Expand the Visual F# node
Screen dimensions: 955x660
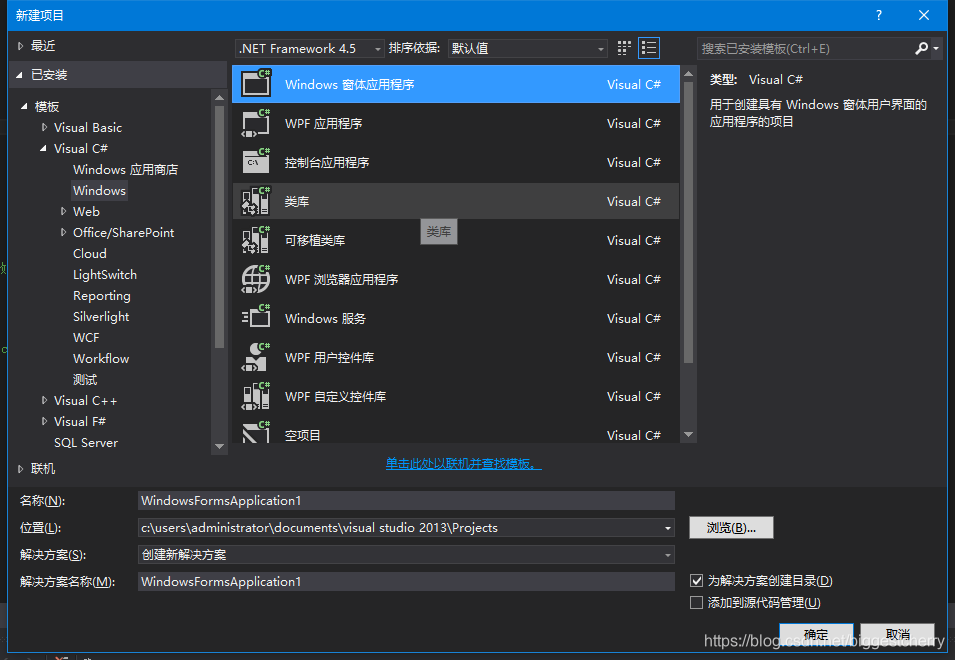(x=44, y=421)
